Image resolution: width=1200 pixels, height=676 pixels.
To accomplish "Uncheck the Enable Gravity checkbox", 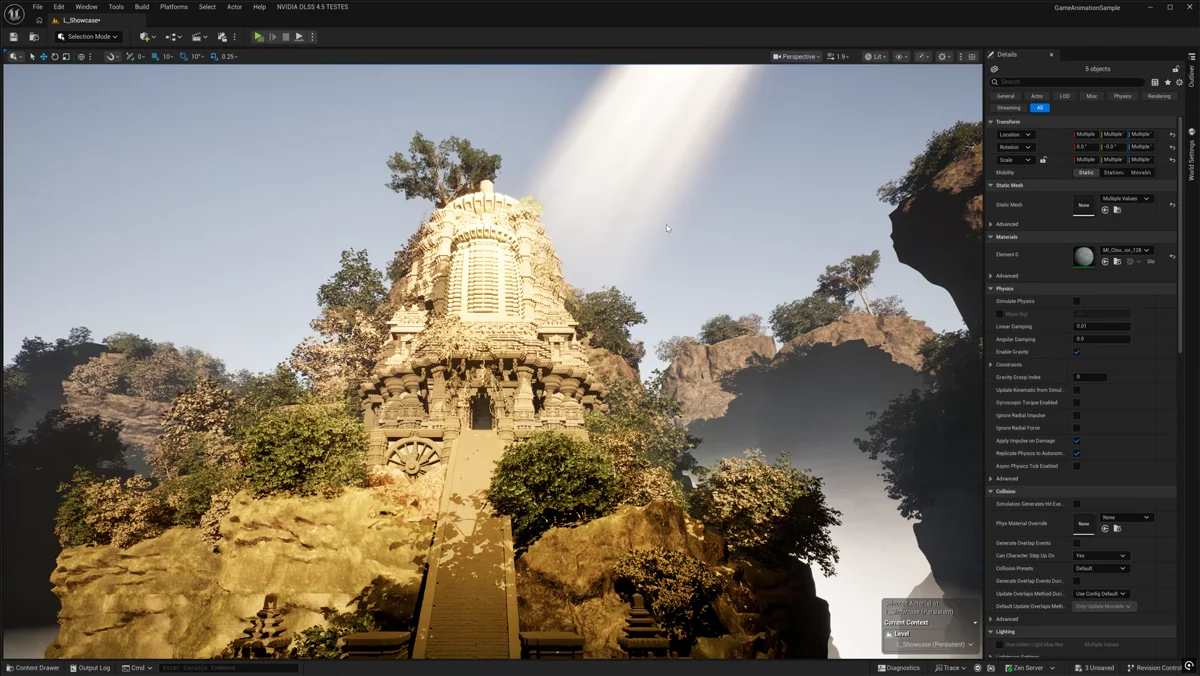I will click(x=1076, y=352).
